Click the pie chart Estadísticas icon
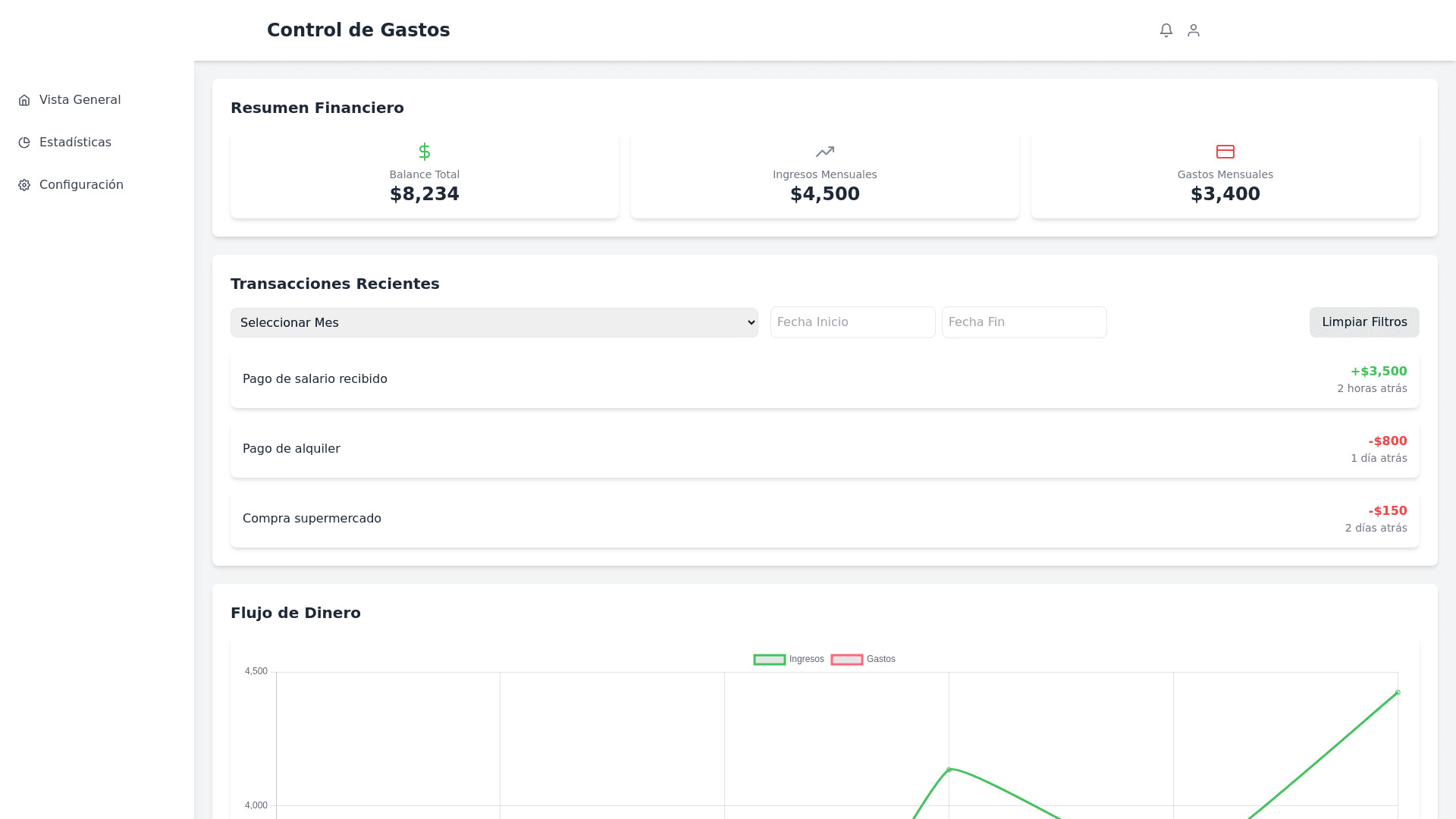The image size is (1456, 819). pyautogui.click(x=24, y=143)
